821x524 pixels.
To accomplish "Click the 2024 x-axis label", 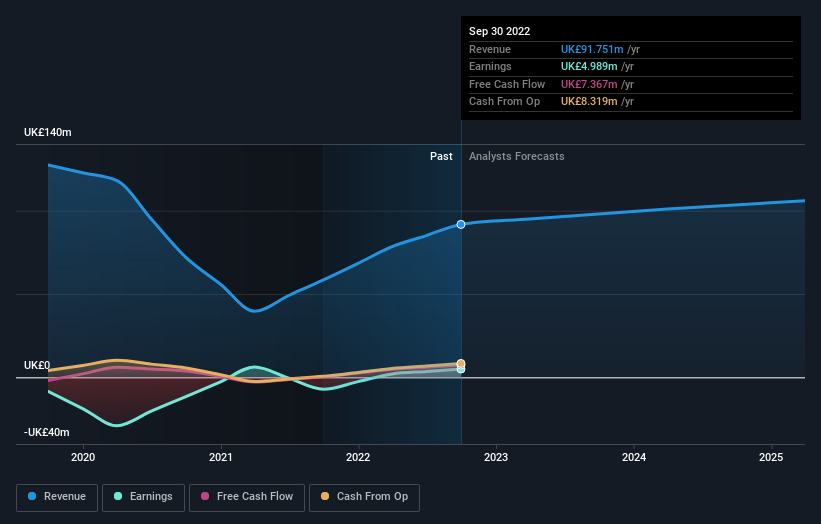I will point(634,458).
